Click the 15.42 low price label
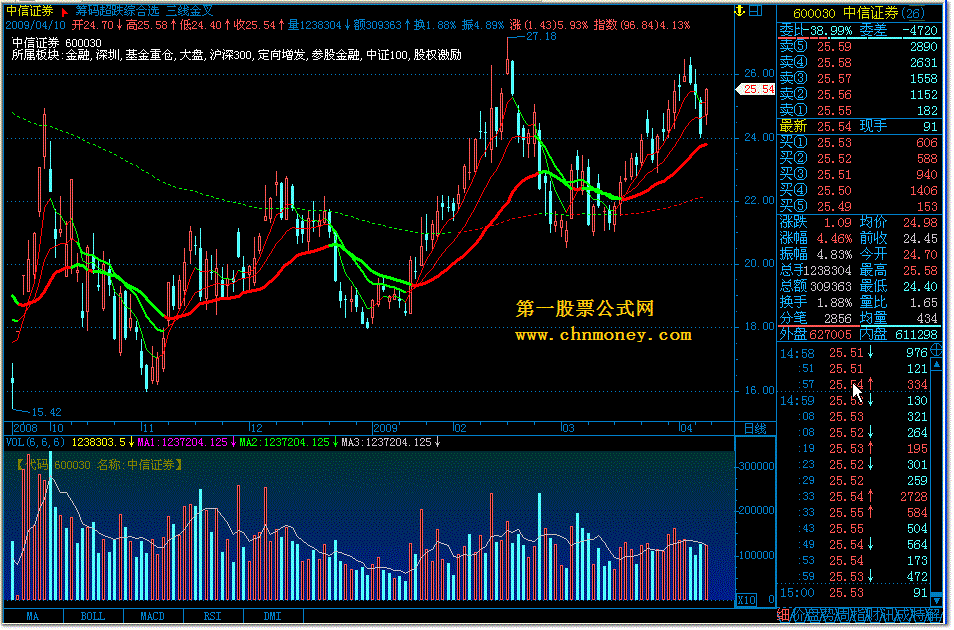This screenshot has width=954, height=630. tap(46, 412)
